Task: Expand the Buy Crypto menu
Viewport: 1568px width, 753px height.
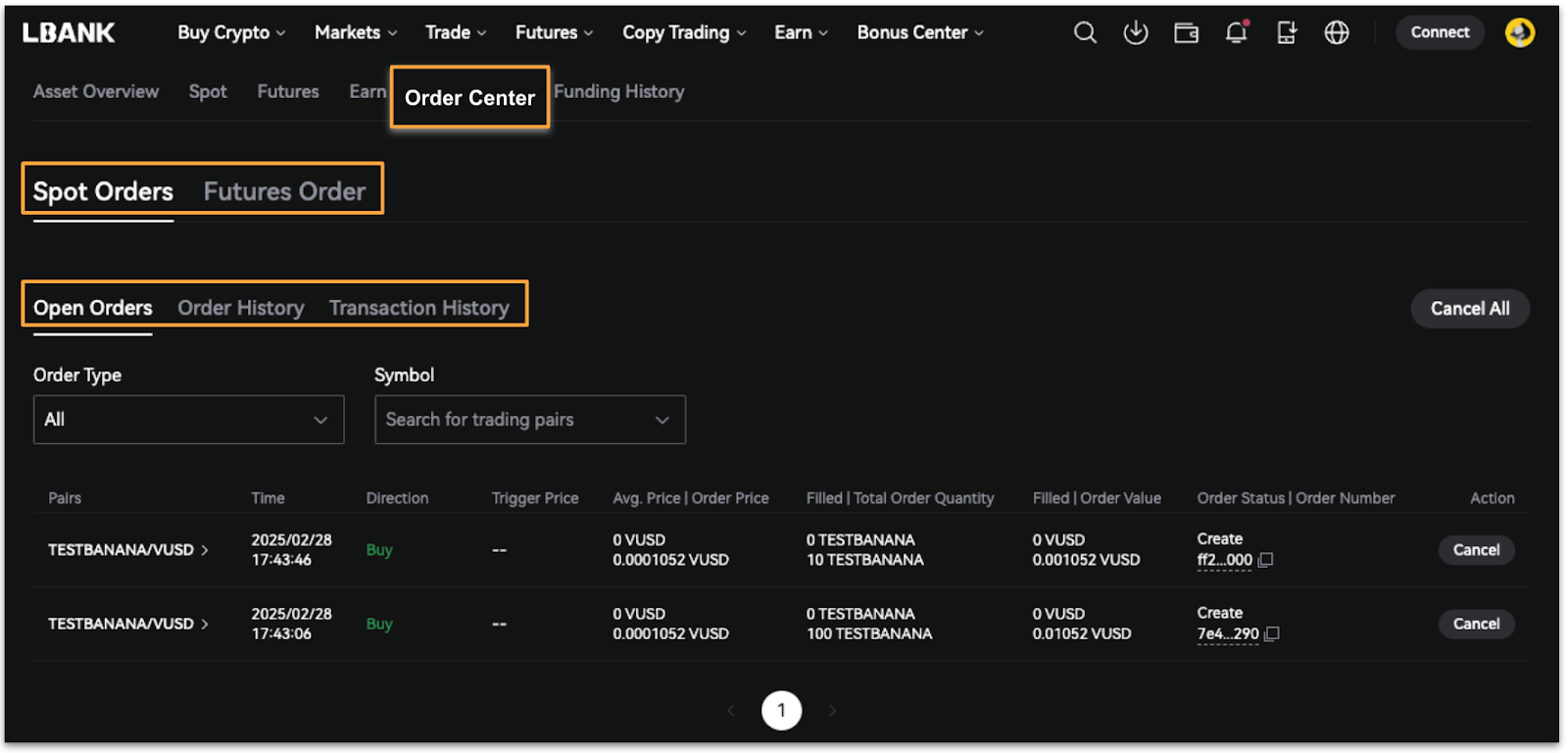Action: pyautogui.click(x=231, y=32)
